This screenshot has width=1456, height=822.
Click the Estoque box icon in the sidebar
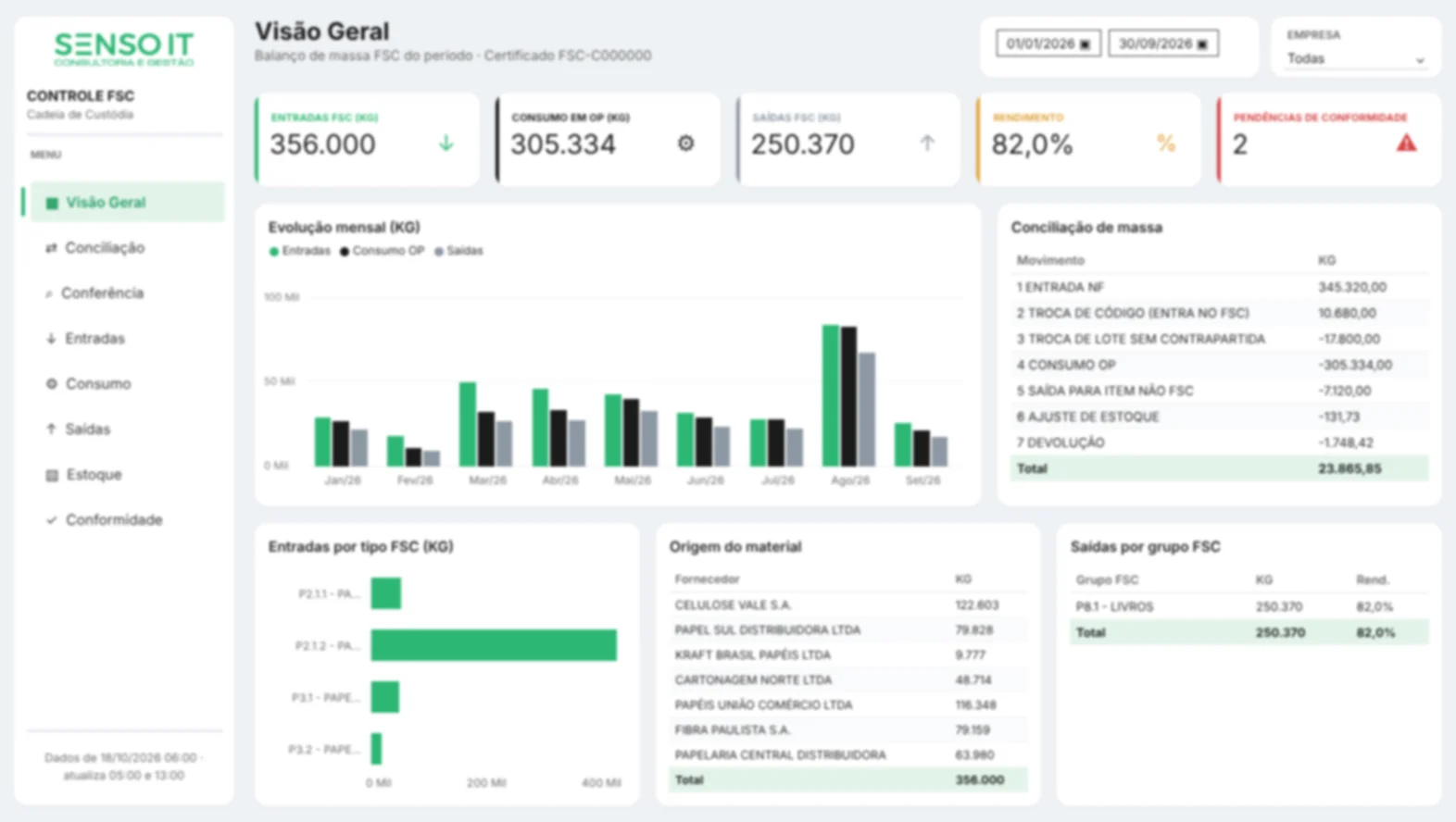(x=52, y=475)
